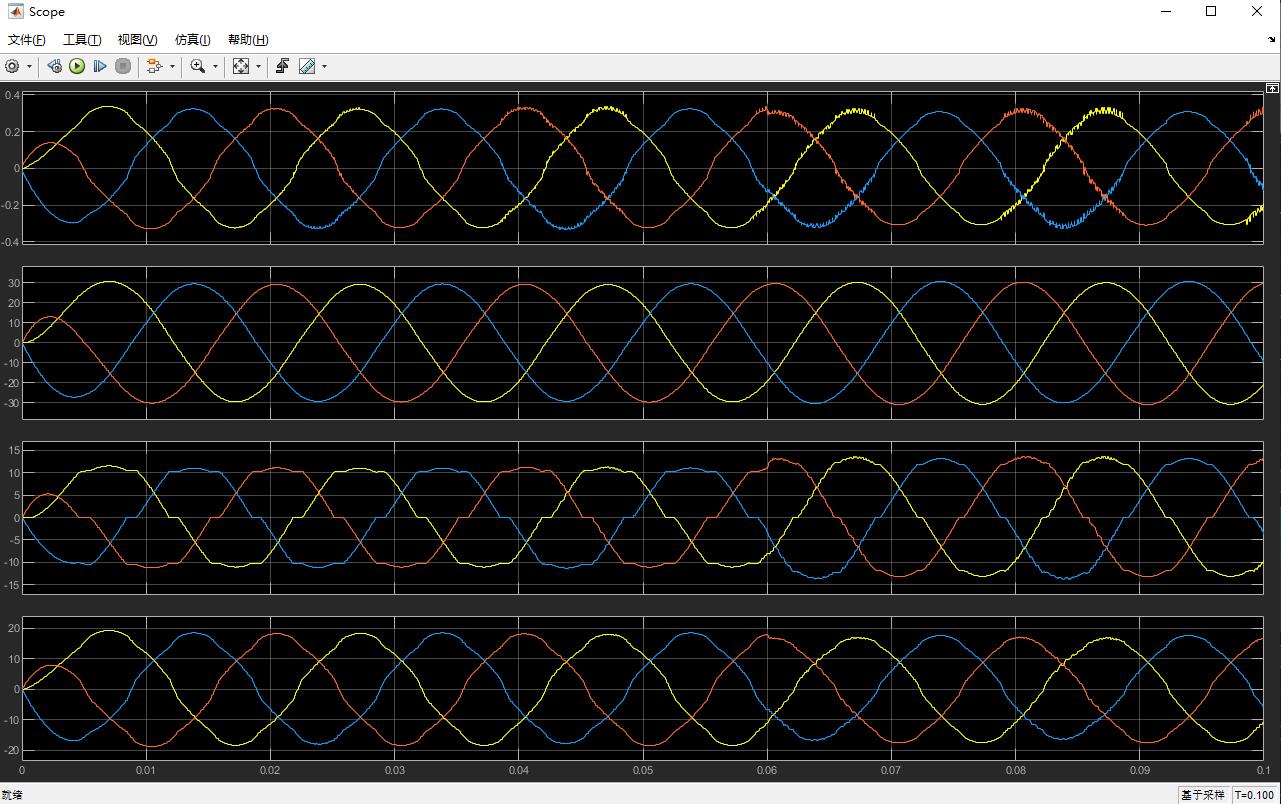Click the 0.05 time axis label
Viewport: 1281px width, 804px height.
642,771
